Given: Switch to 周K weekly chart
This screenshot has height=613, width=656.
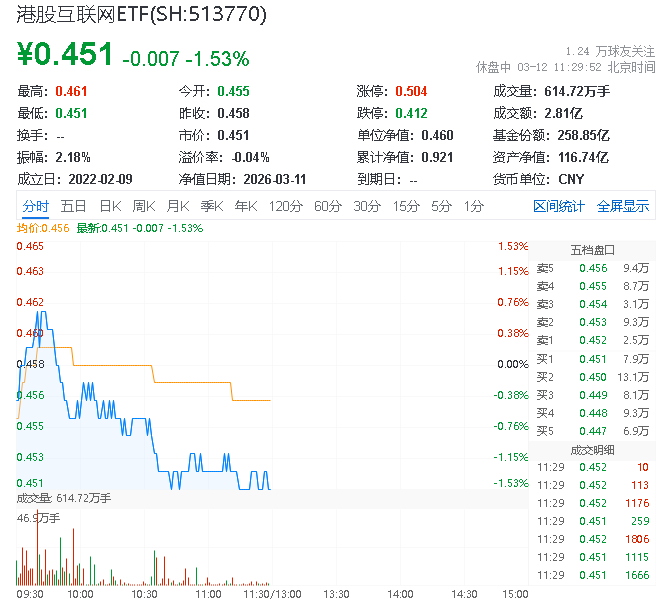Looking at the screenshot, I should tap(144, 206).
